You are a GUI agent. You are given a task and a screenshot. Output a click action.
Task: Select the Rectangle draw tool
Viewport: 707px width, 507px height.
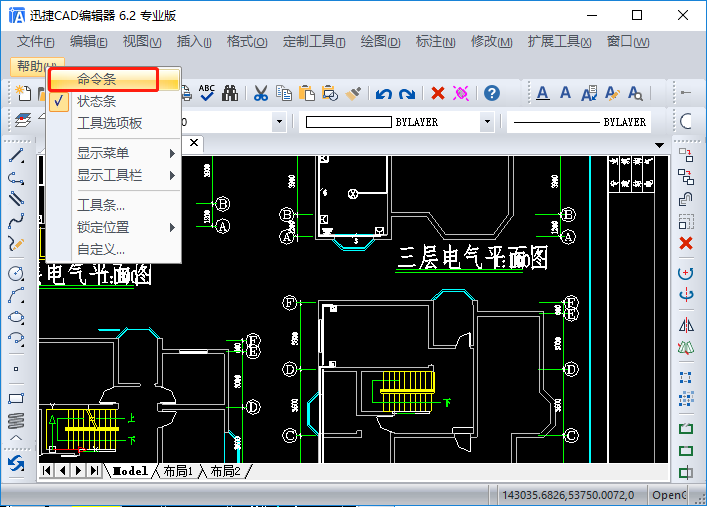click(x=16, y=399)
